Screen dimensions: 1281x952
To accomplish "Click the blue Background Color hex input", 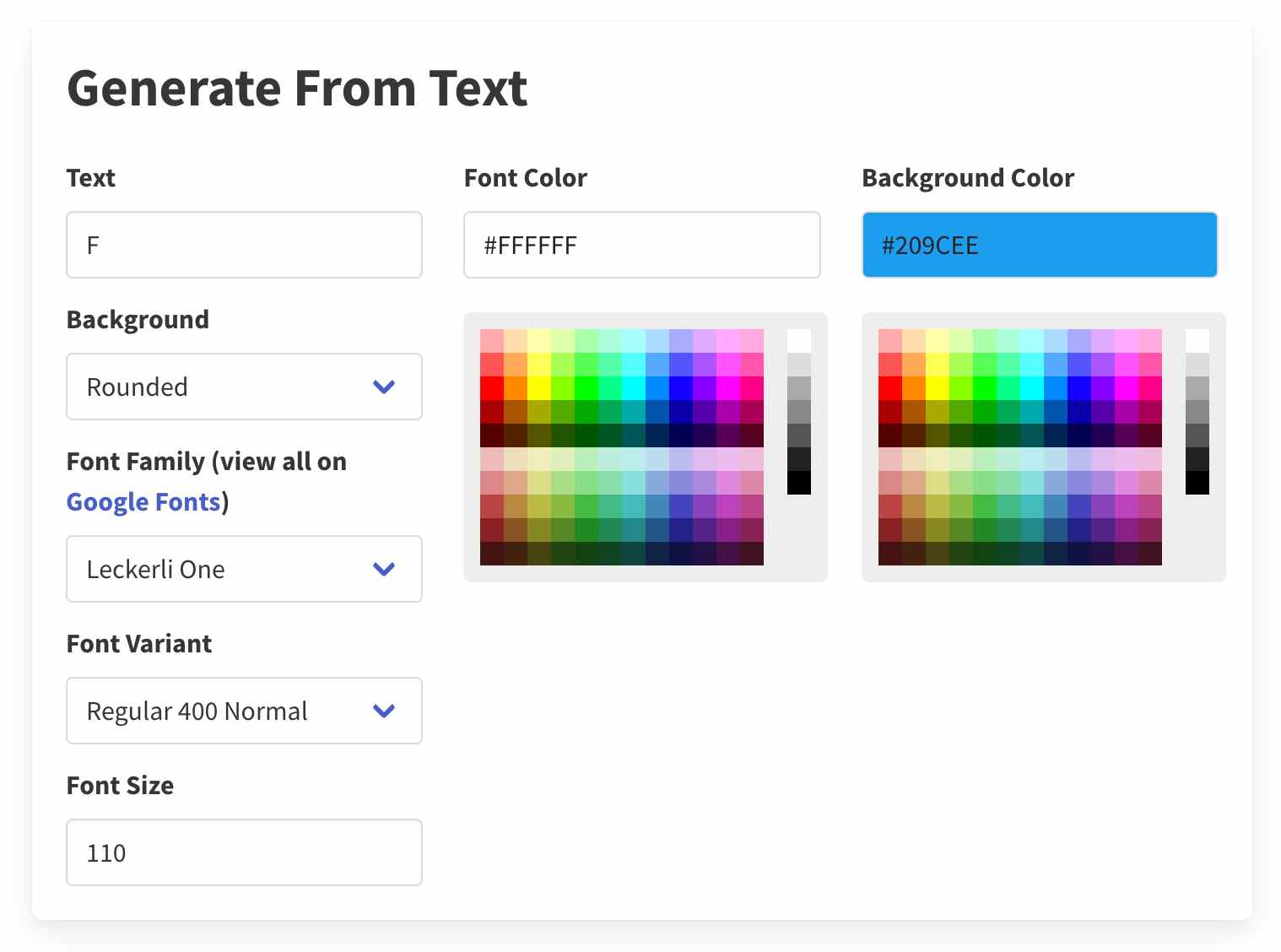I will (1039, 245).
